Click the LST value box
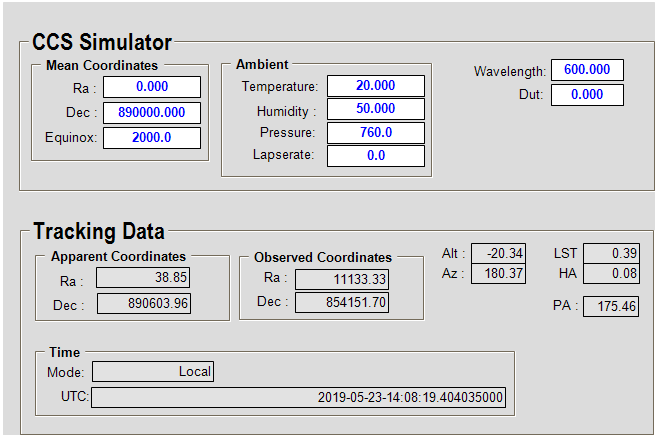 (x=611, y=254)
